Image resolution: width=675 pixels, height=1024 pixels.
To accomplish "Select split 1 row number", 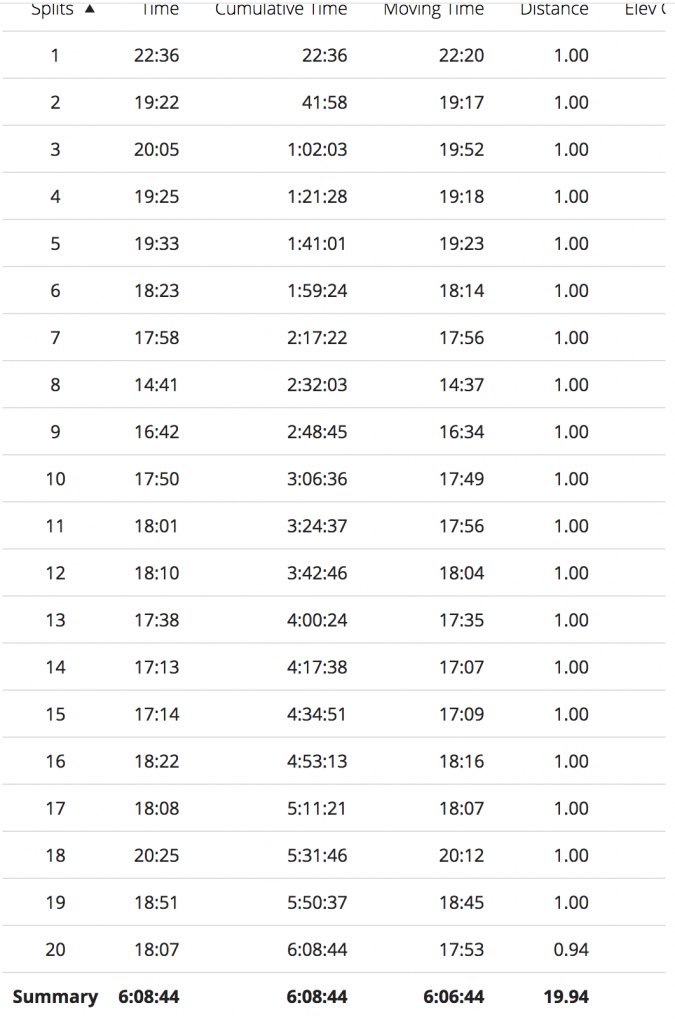I will 55,56.
